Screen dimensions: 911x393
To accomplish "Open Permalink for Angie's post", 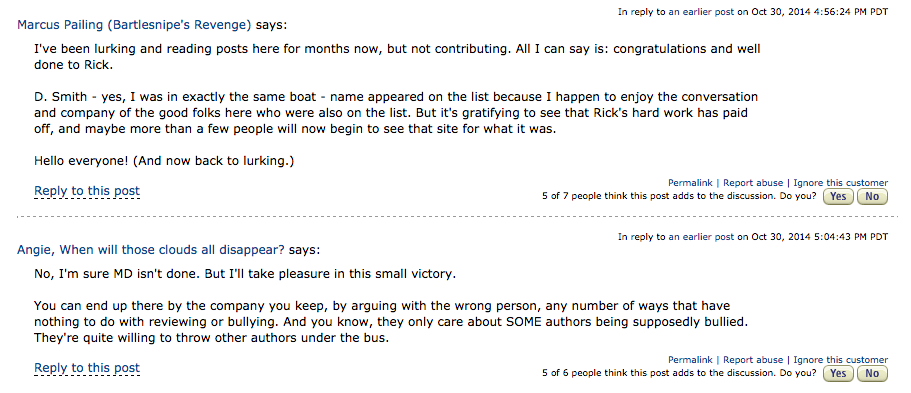I will click(x=690, y=360).
